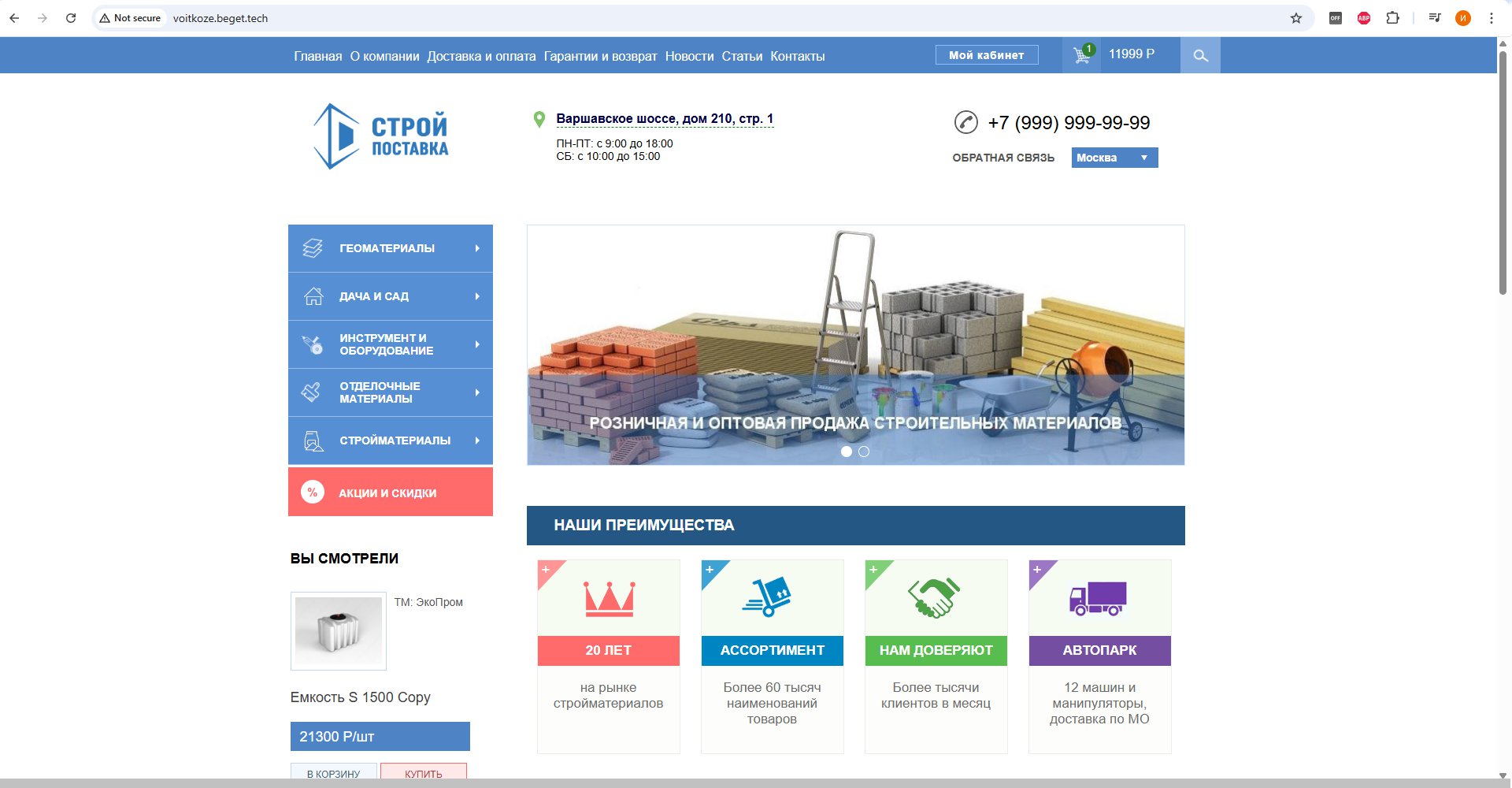Click the extension icon labeled OFF
Image resolution: width=1512 pixels, height=788 pixels.
(x=1336, y=18)
